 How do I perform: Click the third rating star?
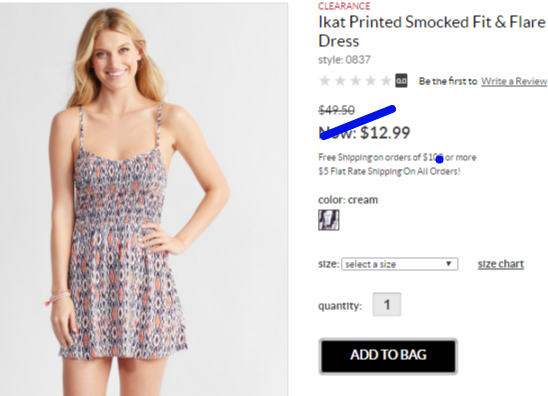coord(355,81)
